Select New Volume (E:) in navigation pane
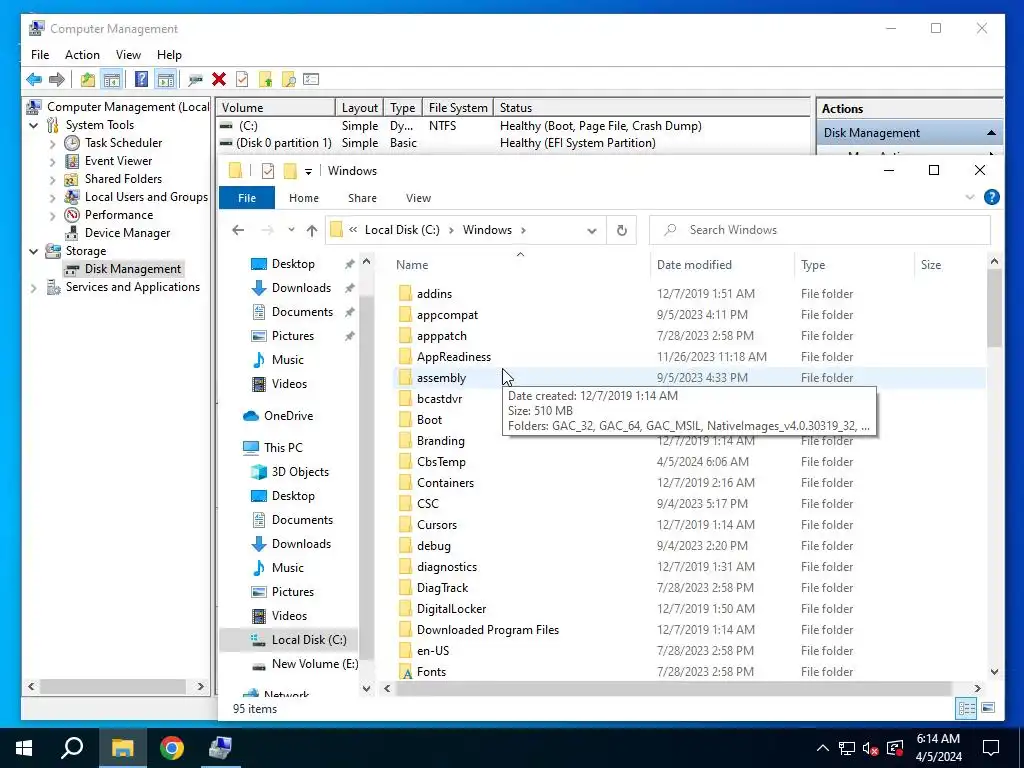Image resolution: width=1024 pixels, height=768 pixels. (x=315, y=664)
